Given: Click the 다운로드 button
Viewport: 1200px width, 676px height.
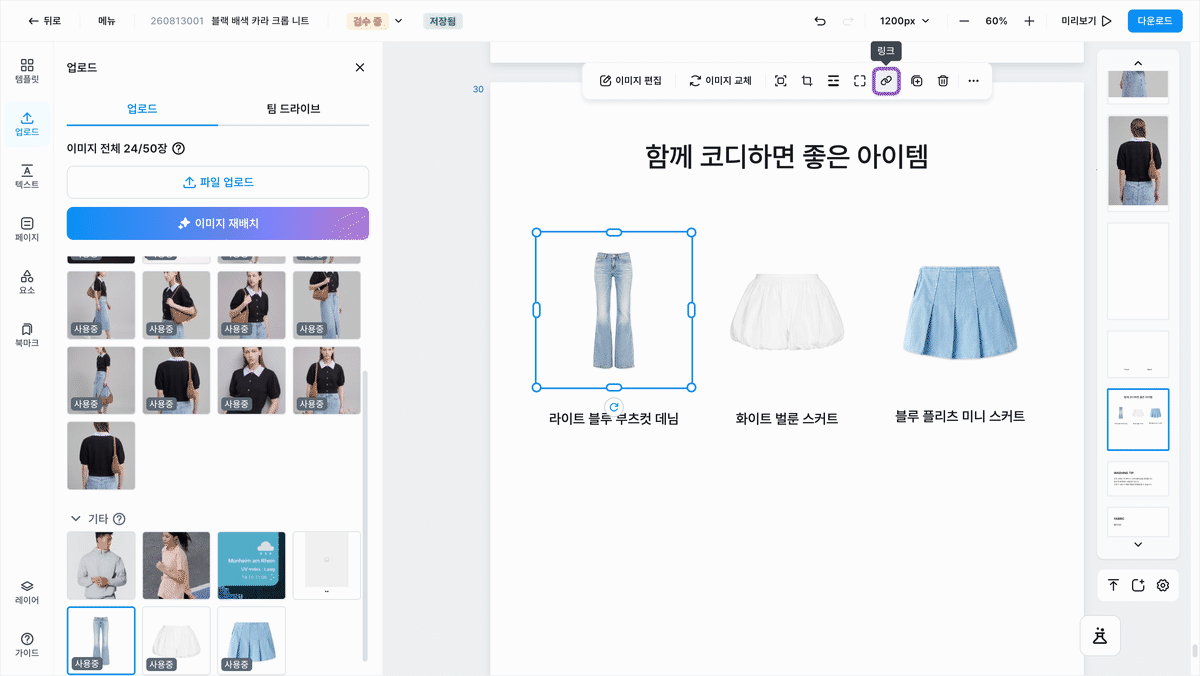Looking at the screenshot, I should point(1154,21).
